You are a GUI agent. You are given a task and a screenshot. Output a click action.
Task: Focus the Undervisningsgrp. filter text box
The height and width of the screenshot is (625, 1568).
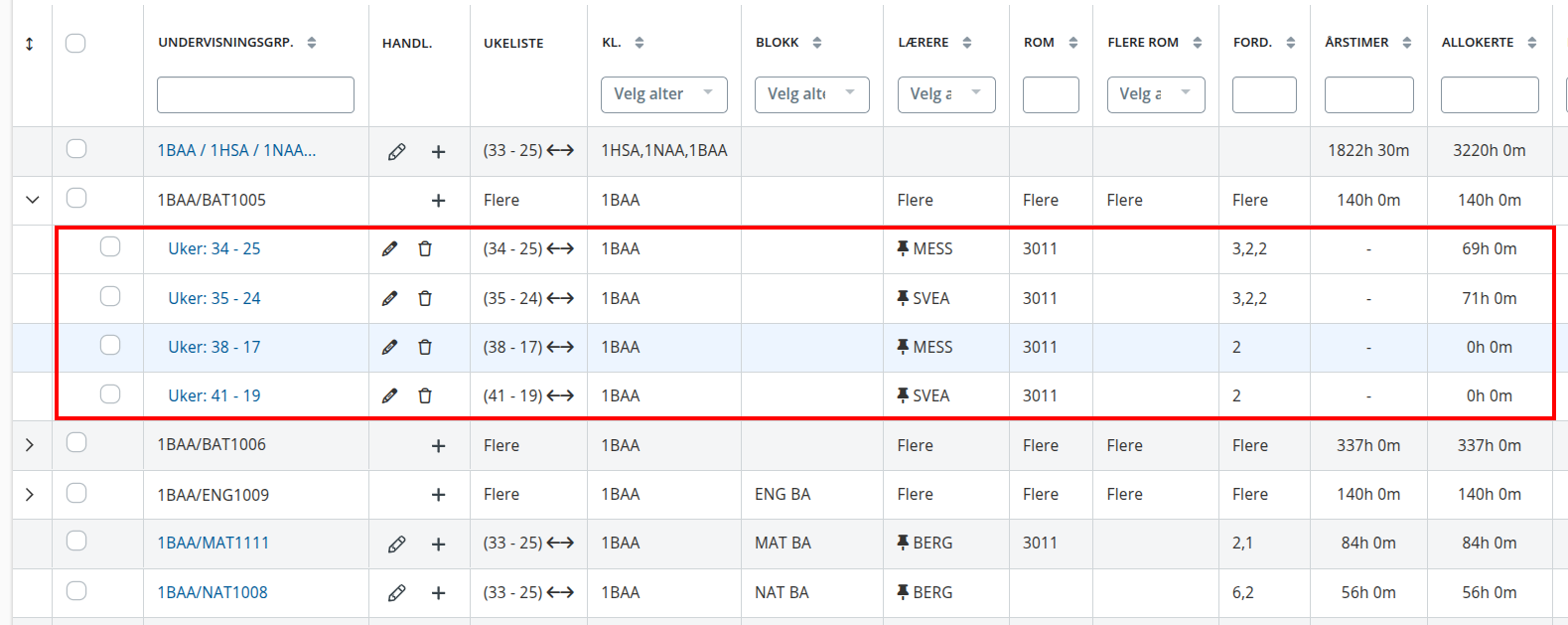(x=255, y=94)
